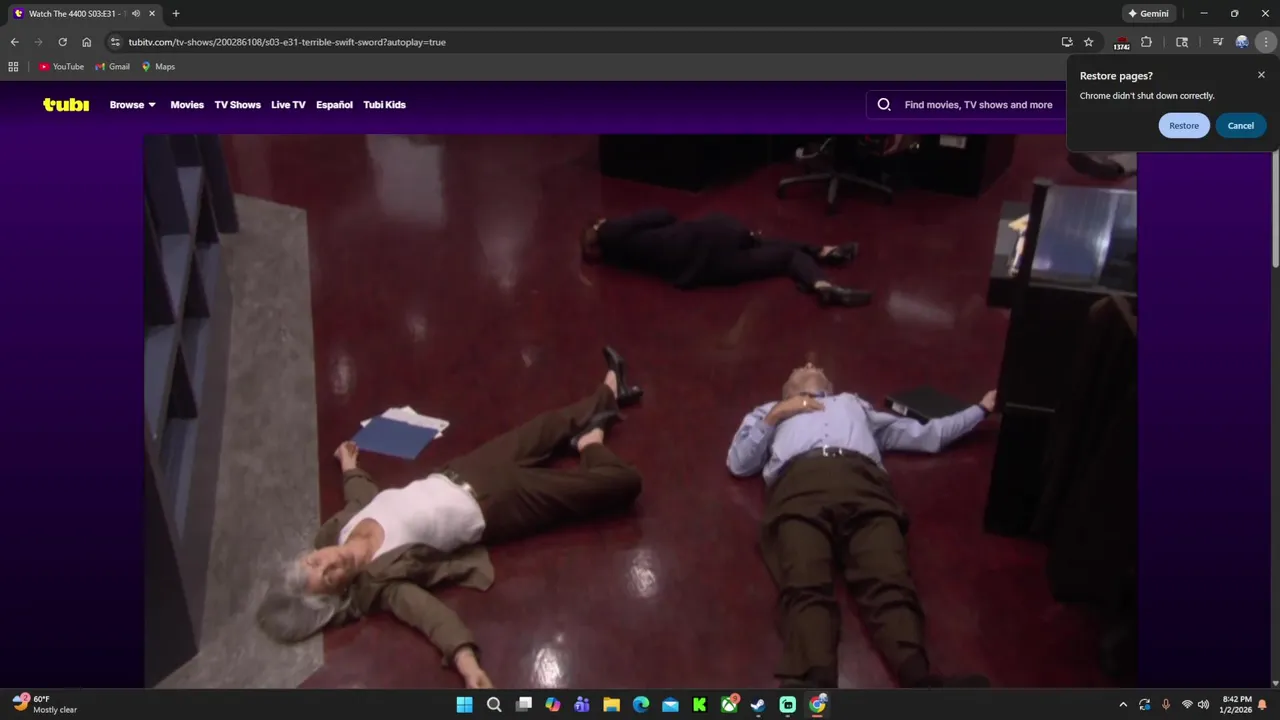
Task: Open the Gemini button
Action: coord(1149,14)
